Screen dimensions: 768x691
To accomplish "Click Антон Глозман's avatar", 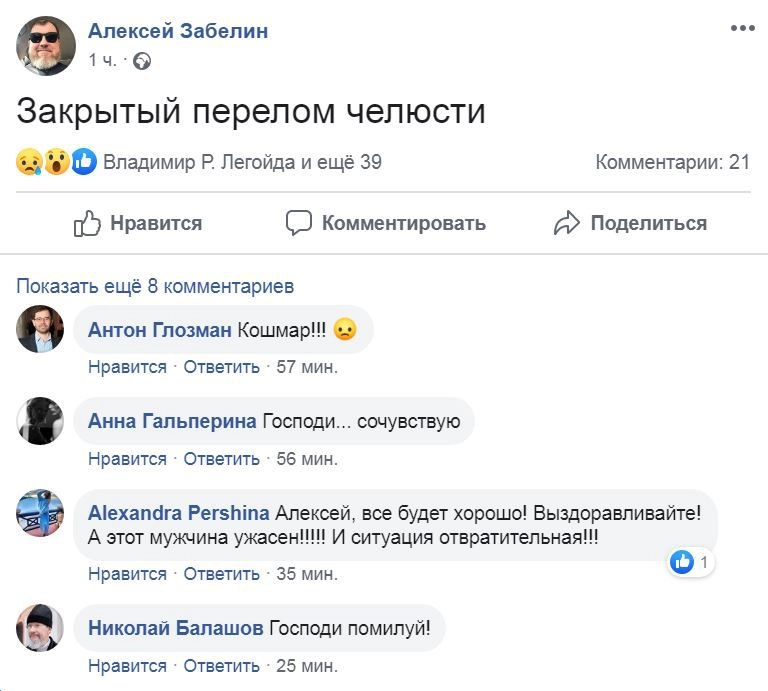I will point(40,329).
